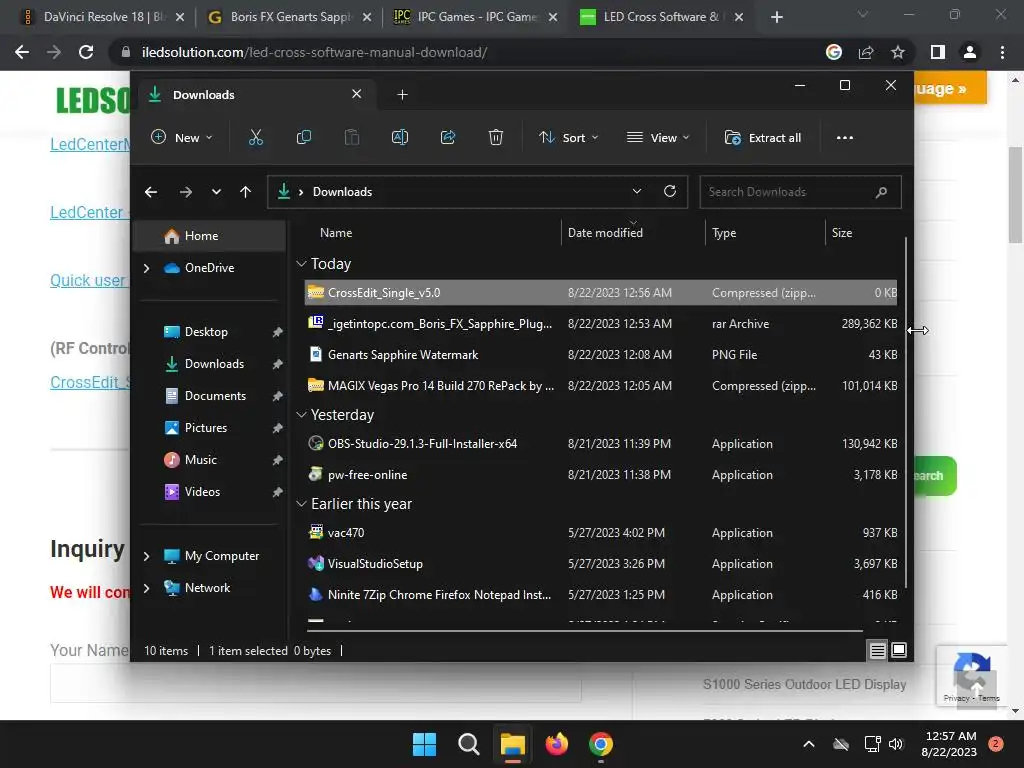Click the Share icon in Explorer toolbar
The height and width of the screenshot is (768, 1024).
point(448,138)
